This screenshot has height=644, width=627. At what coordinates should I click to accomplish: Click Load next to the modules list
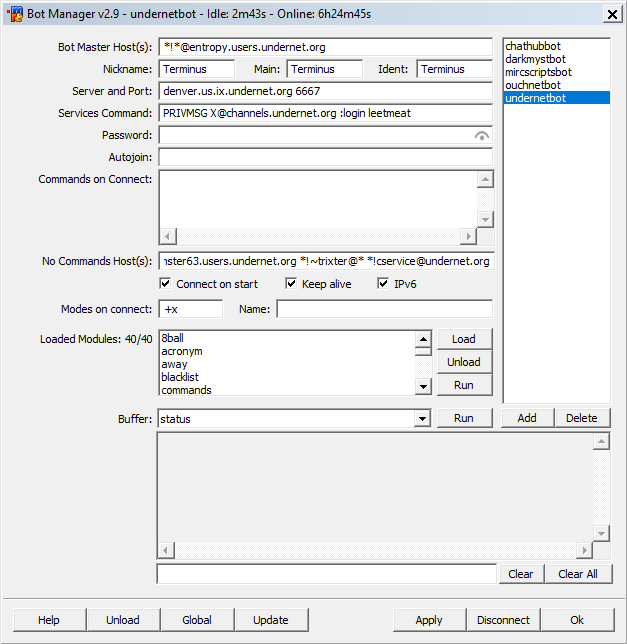coord(463,339)
